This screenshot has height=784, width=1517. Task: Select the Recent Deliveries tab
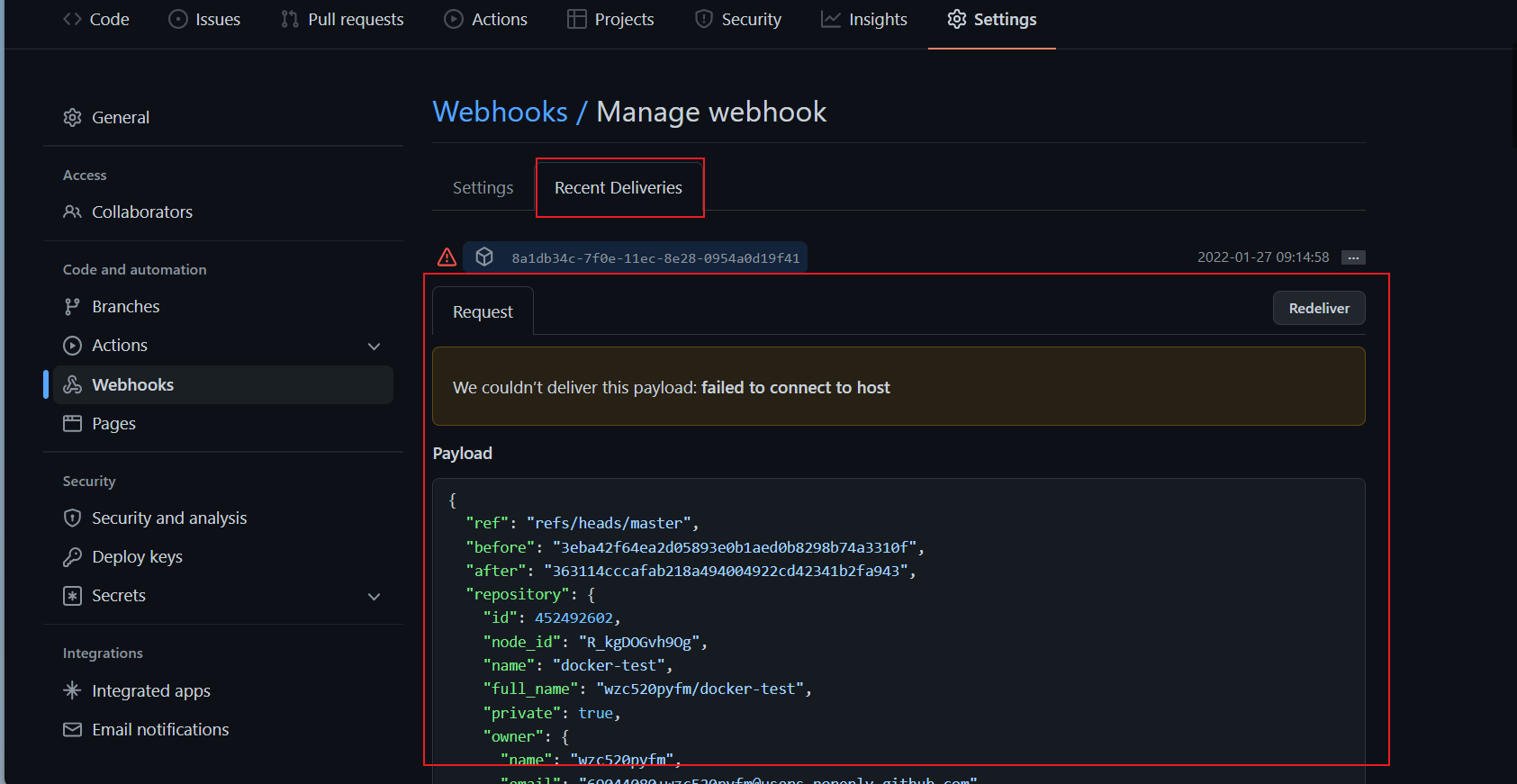click(619, 188)
